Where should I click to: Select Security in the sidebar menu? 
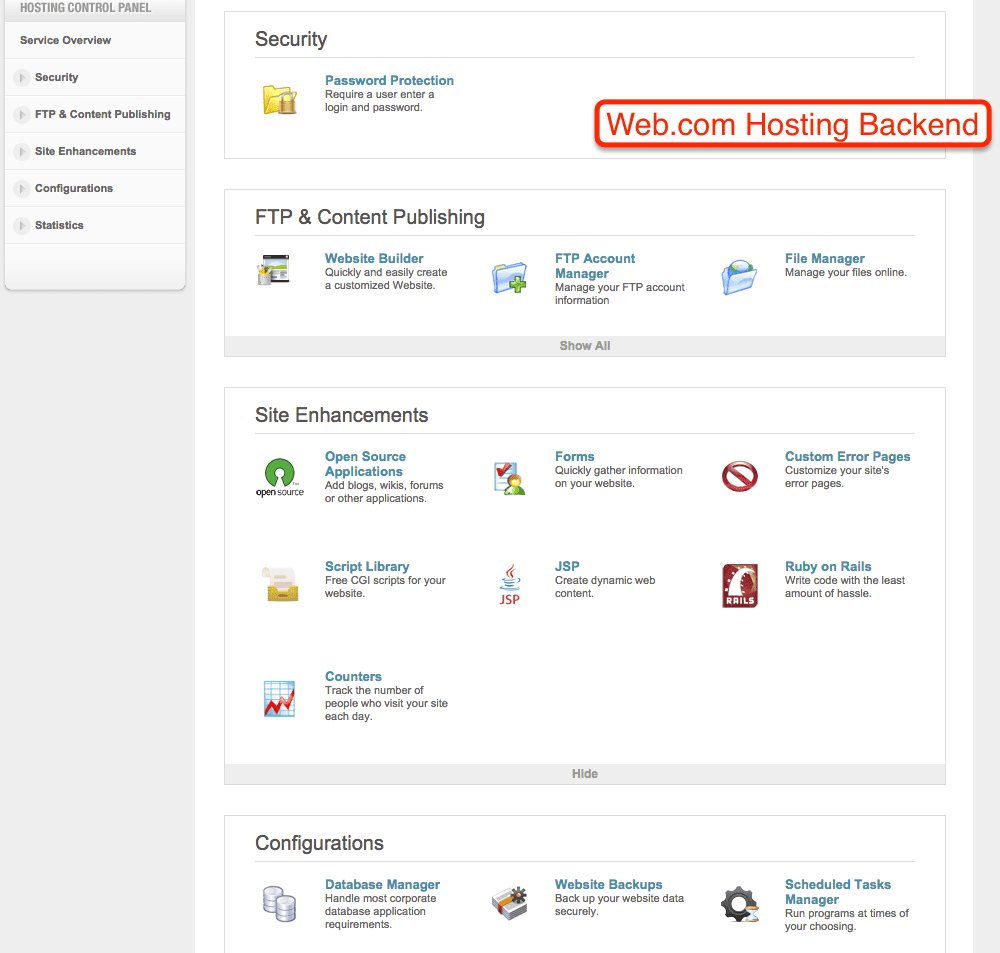[x=57, y=77]
